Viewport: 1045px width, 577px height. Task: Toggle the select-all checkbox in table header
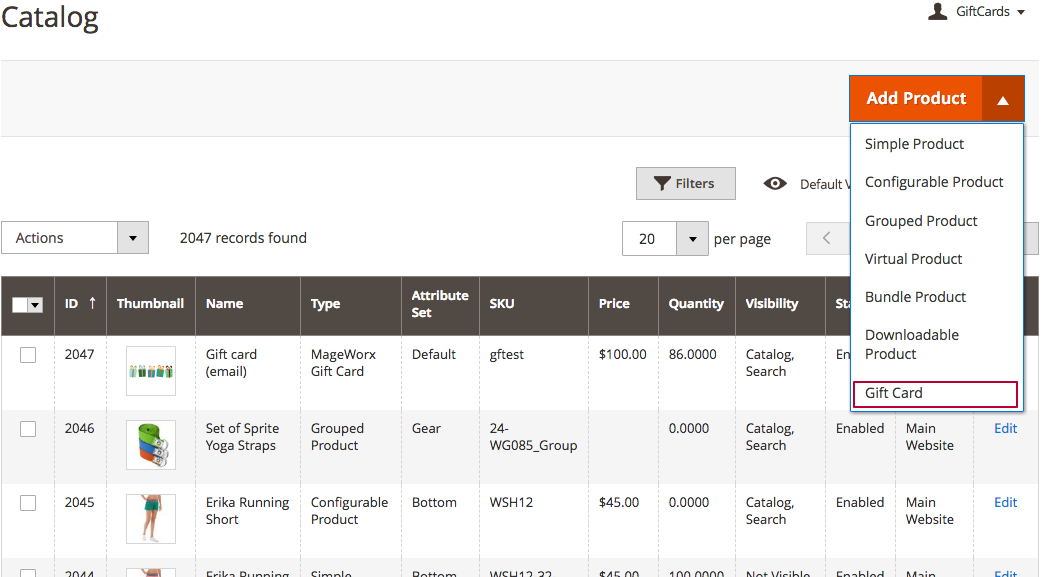(x=20, y=305)
